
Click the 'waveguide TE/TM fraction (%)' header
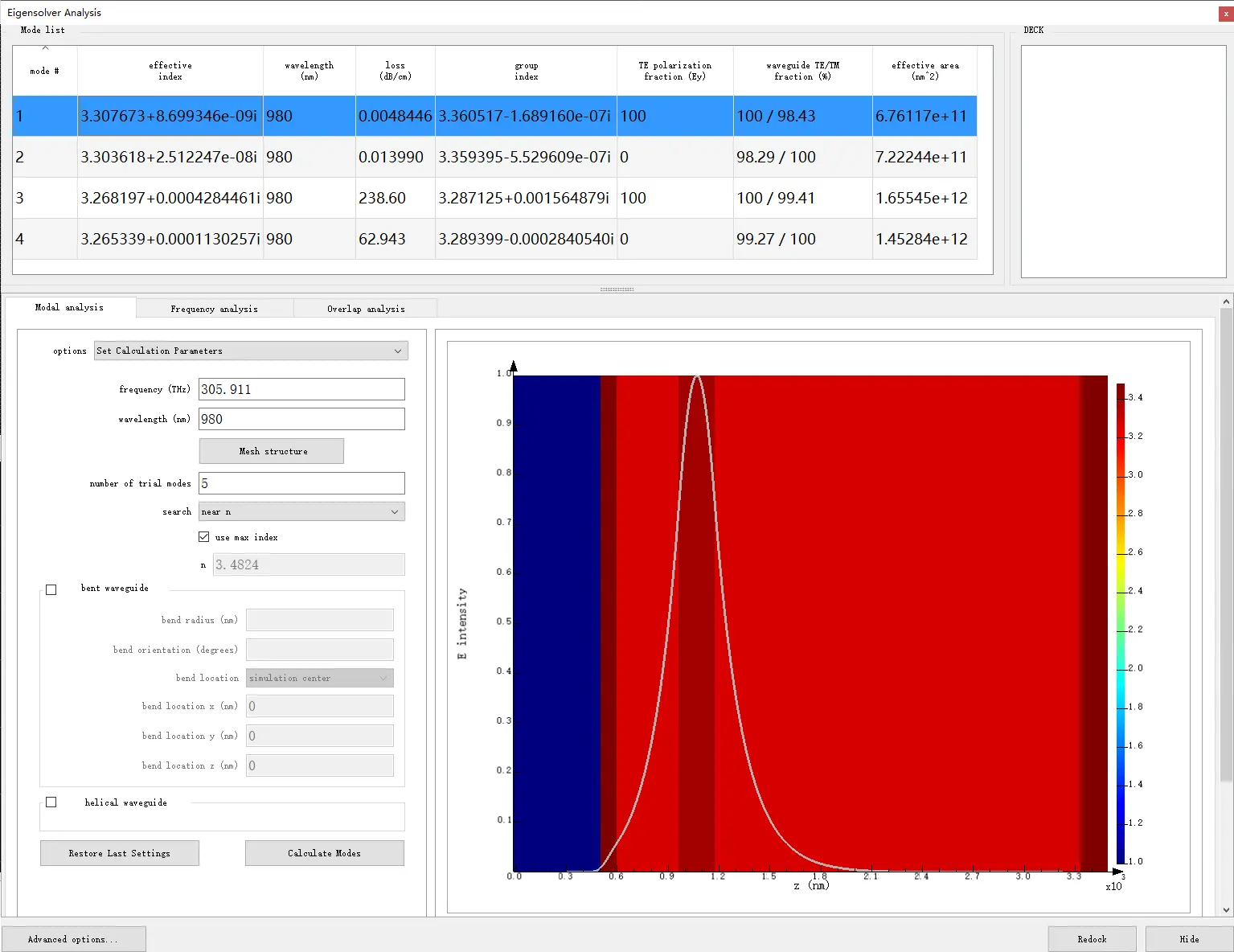803,71
